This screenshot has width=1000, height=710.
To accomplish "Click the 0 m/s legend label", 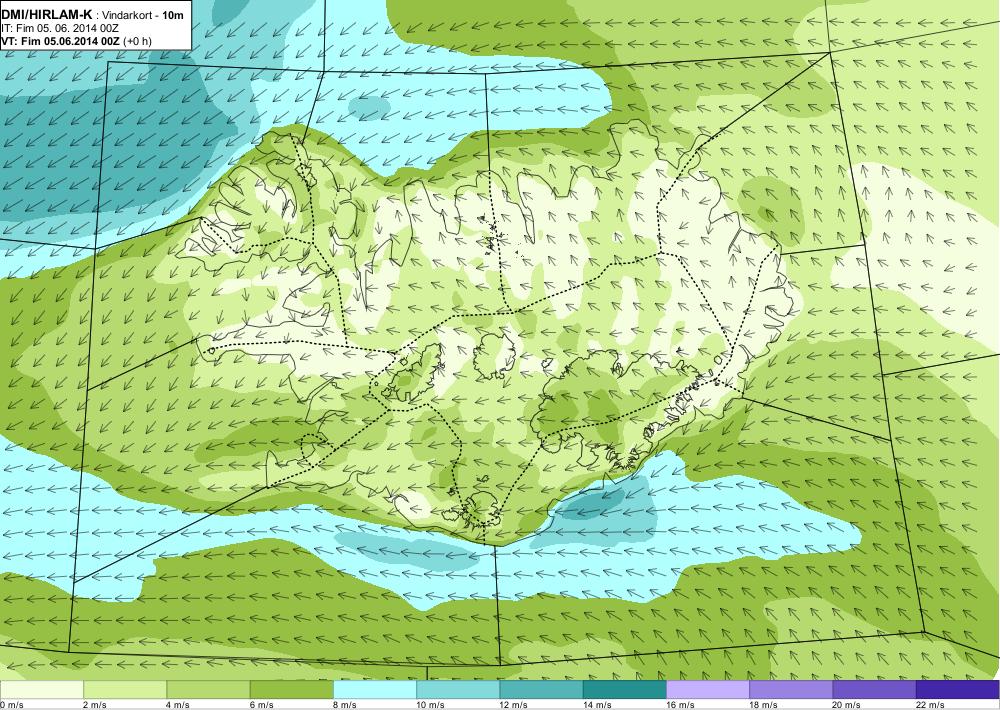I will tap(11, 705).
